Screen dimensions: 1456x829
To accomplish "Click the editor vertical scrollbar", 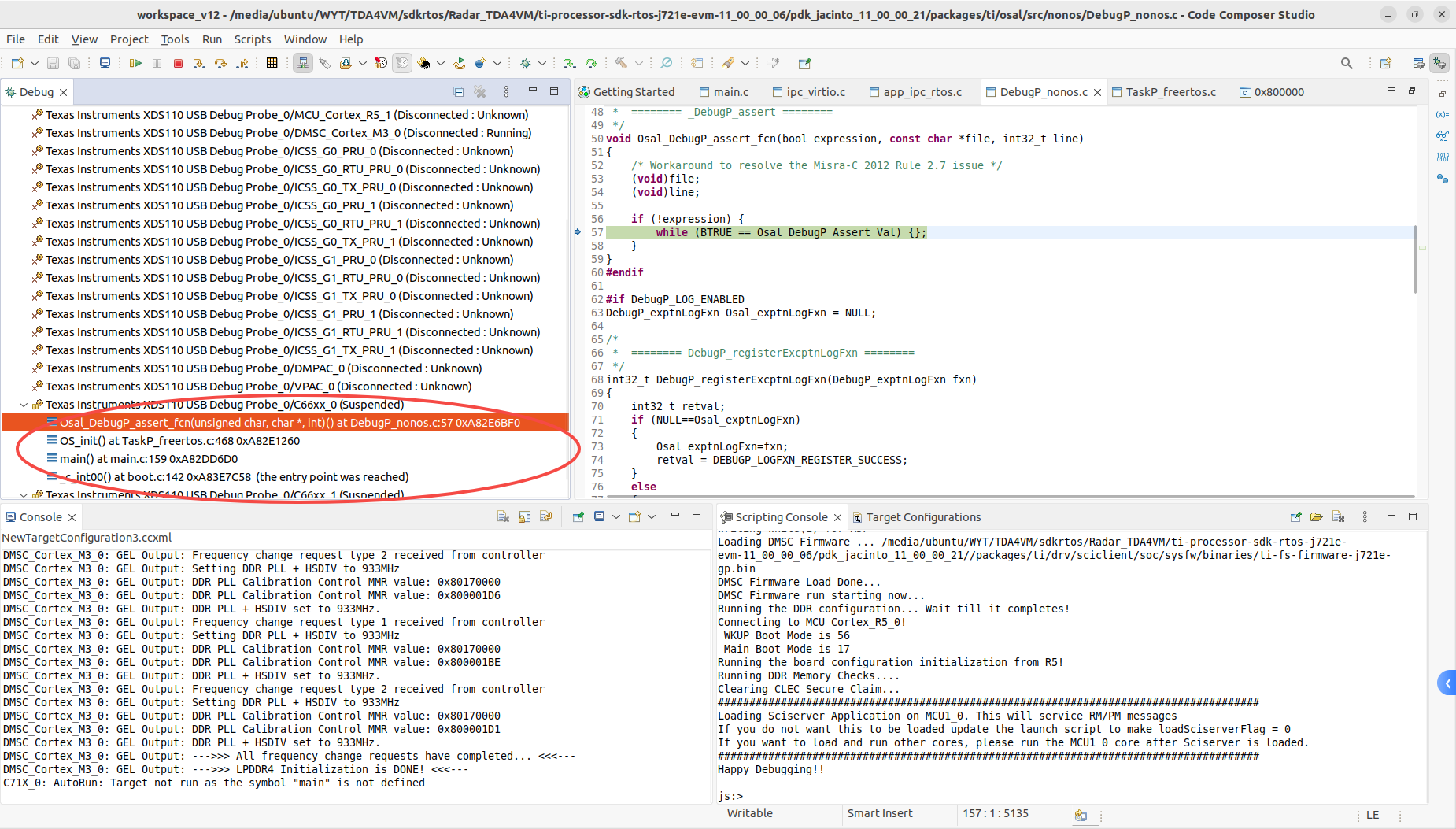I will click(x=1415, y=260).
